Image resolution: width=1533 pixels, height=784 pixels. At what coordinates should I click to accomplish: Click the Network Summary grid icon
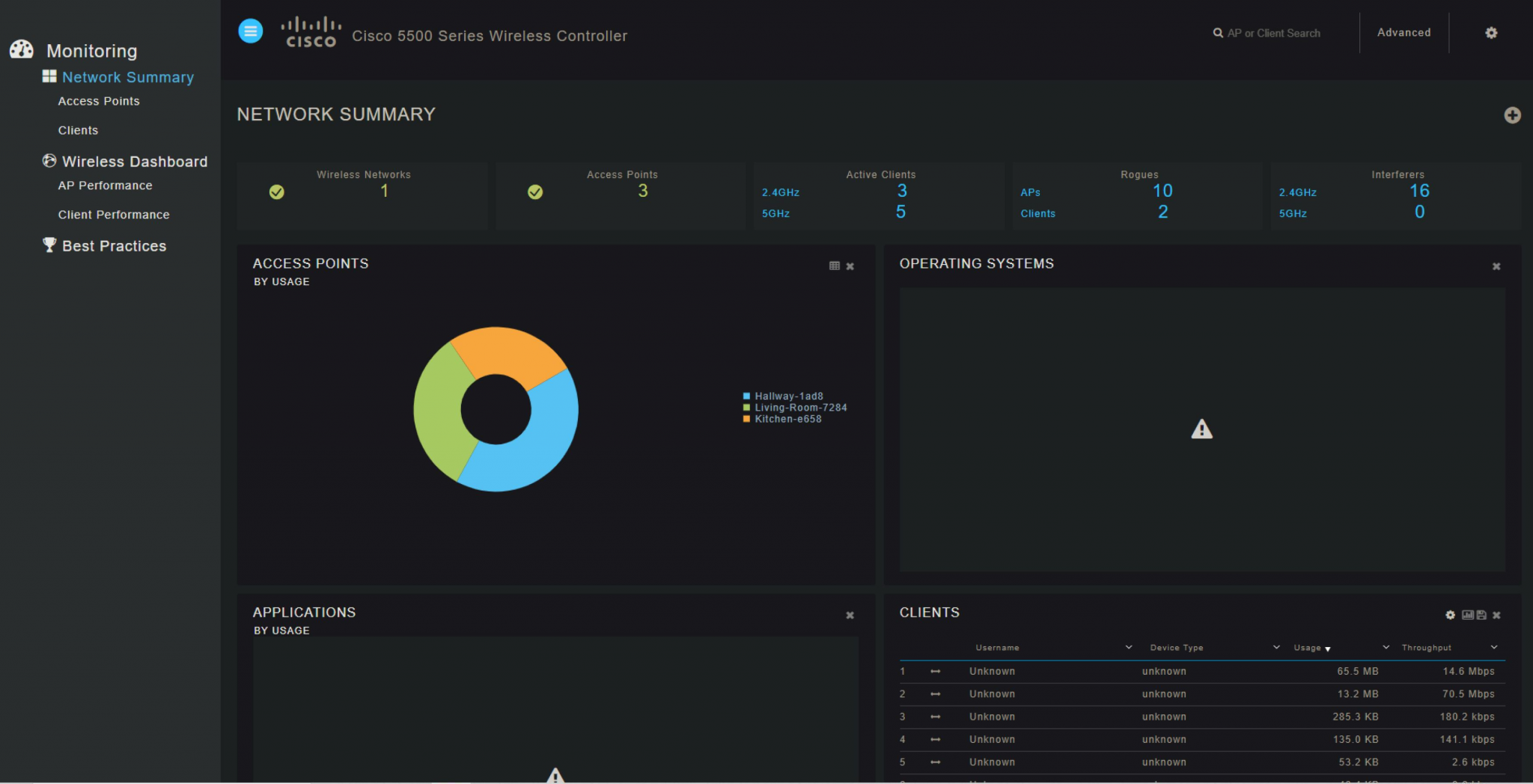pos(49,76)
